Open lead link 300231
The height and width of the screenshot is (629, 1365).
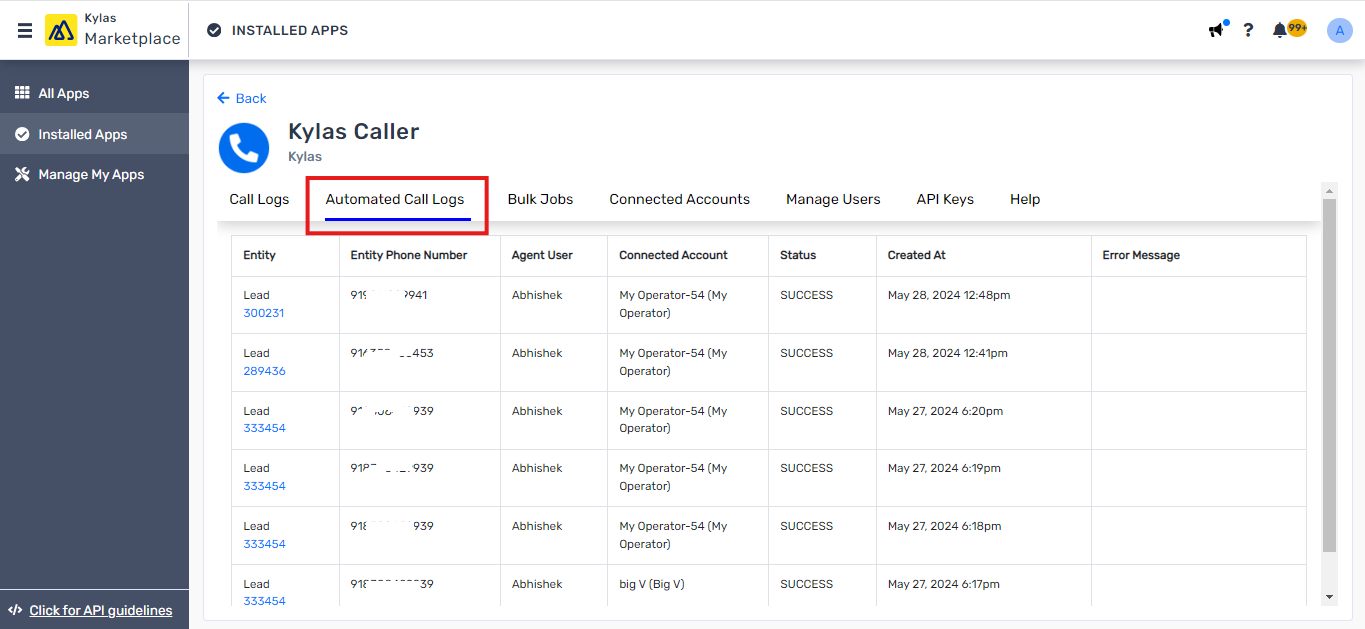tap(264, 313)
